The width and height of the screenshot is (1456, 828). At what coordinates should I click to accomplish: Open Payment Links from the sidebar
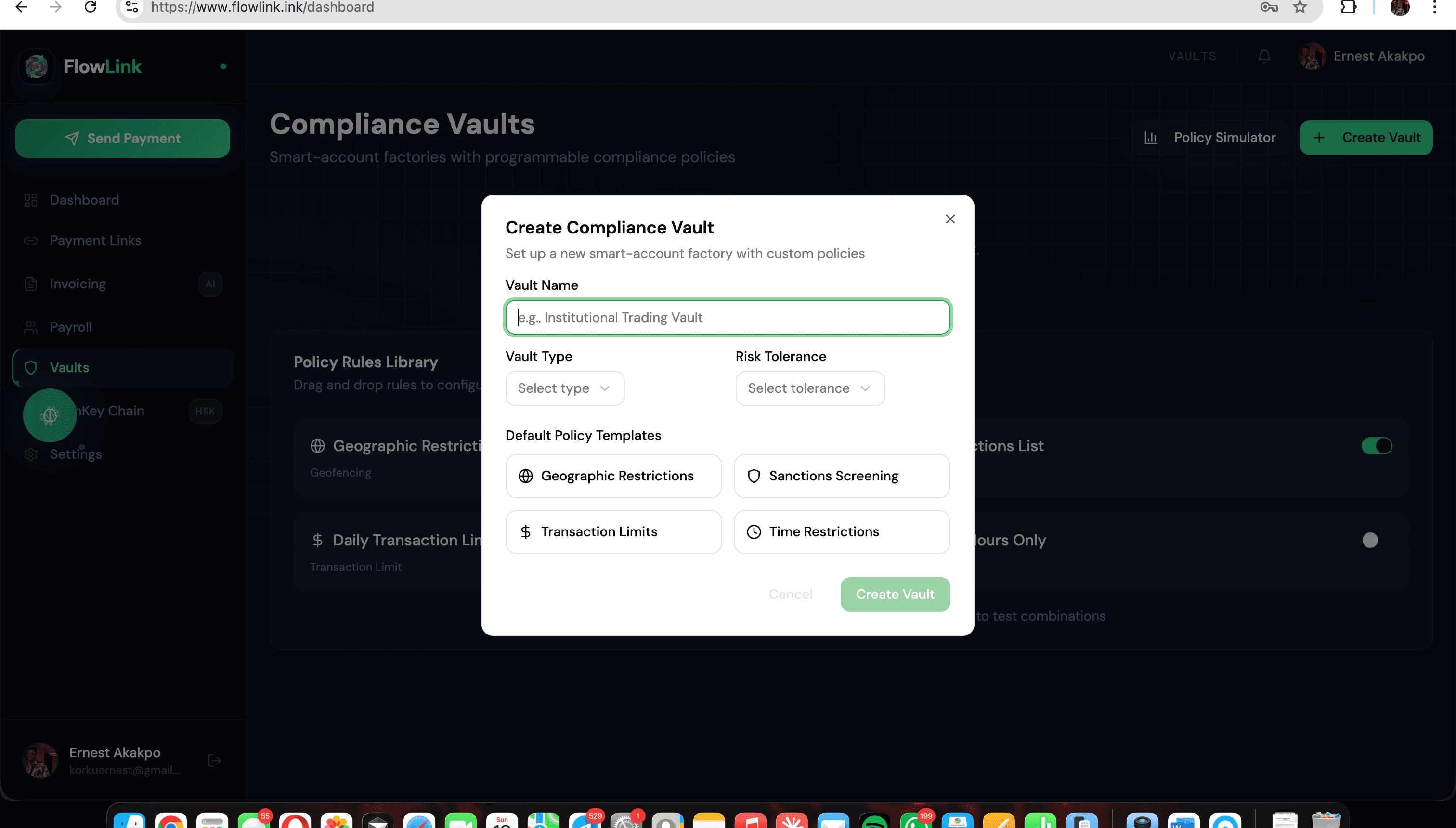[x=122, y=241]
